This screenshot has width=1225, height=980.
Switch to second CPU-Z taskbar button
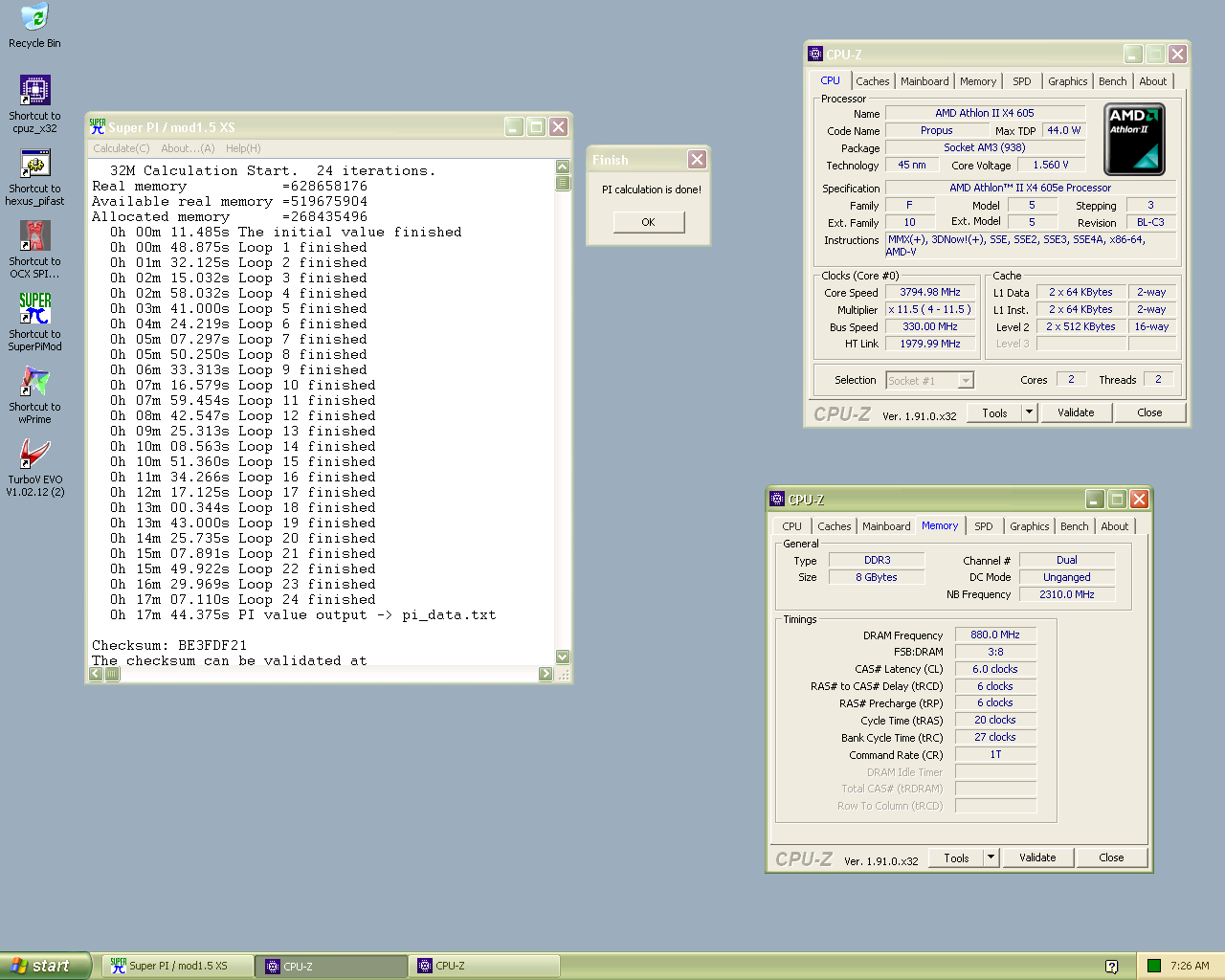[484, 966]
